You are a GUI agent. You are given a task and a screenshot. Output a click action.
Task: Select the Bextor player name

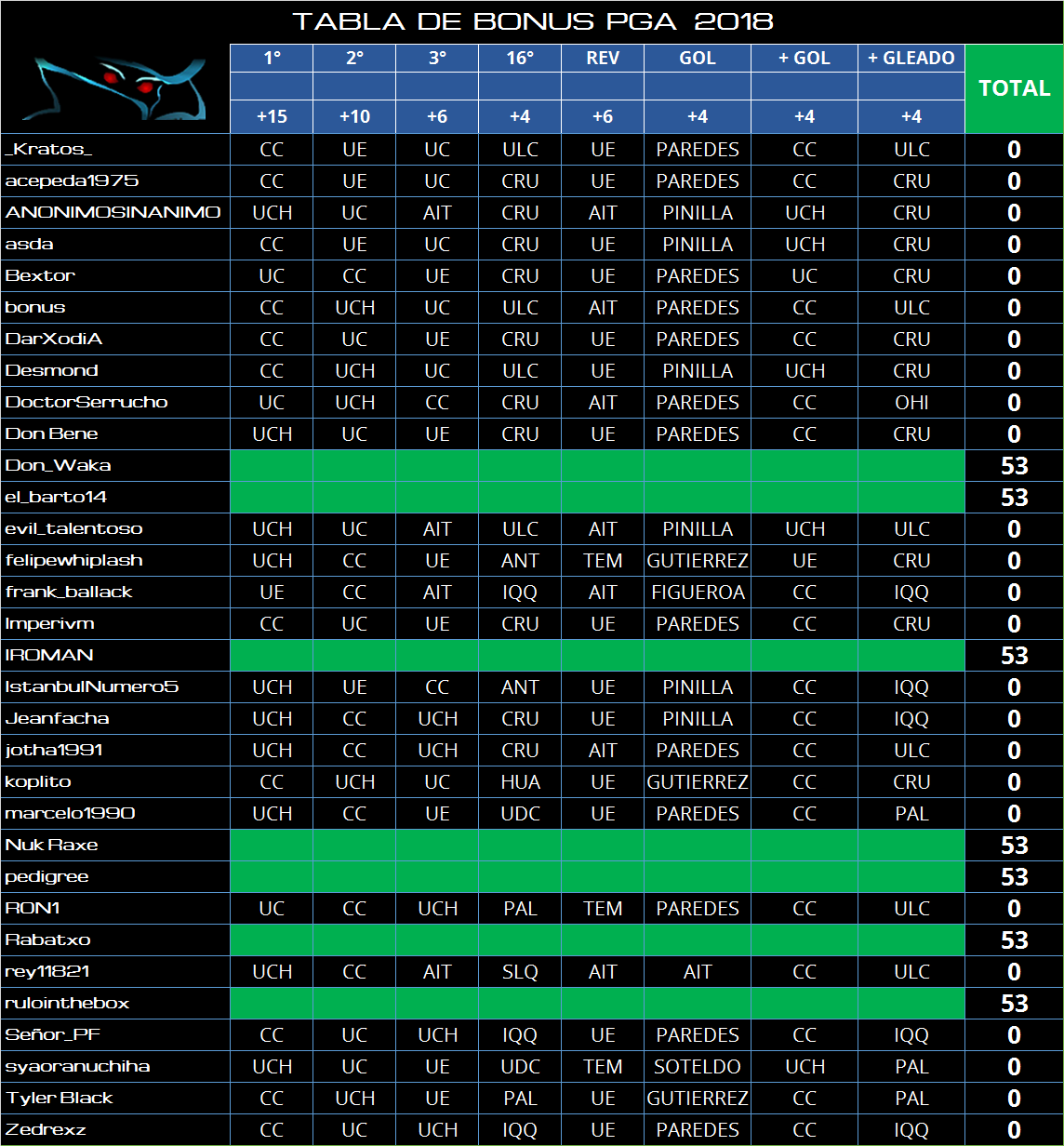40,276
